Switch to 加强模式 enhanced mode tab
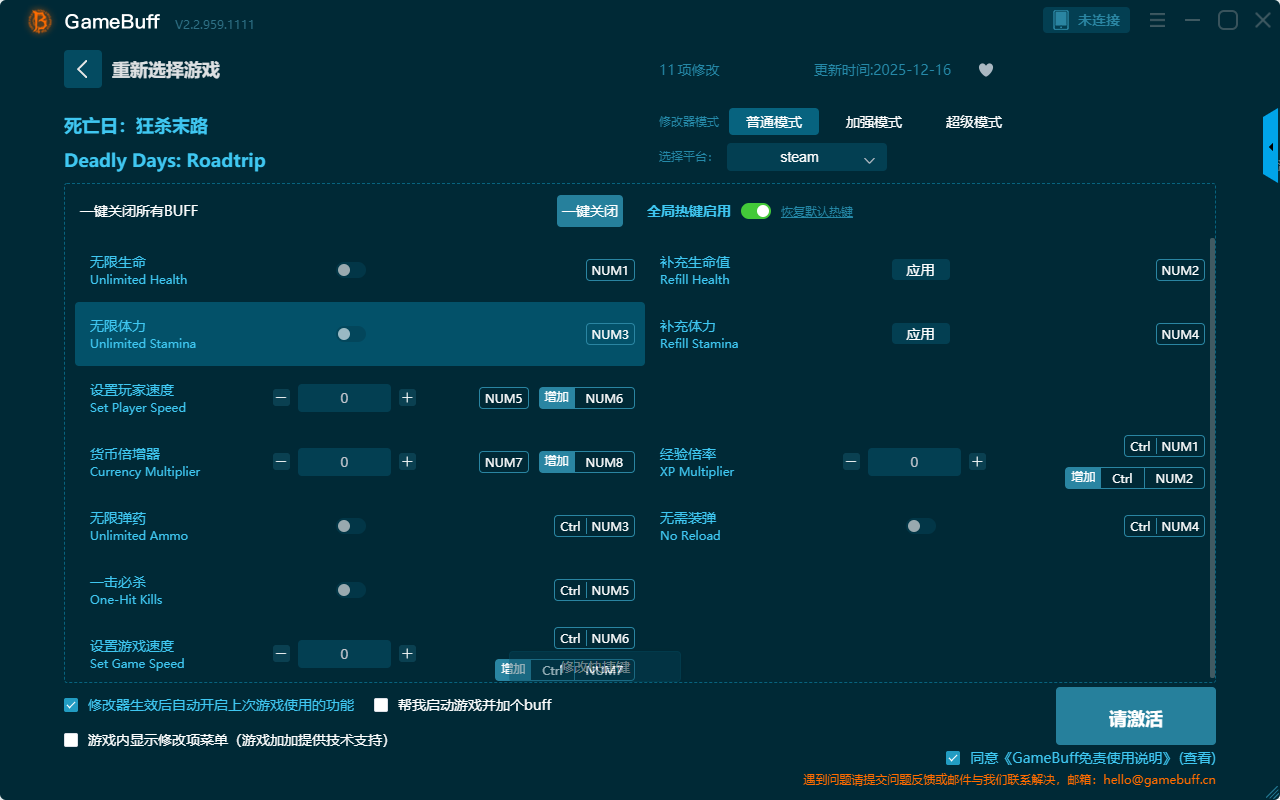The width and height of the screenshot is (1280, 800). (873, 122)
